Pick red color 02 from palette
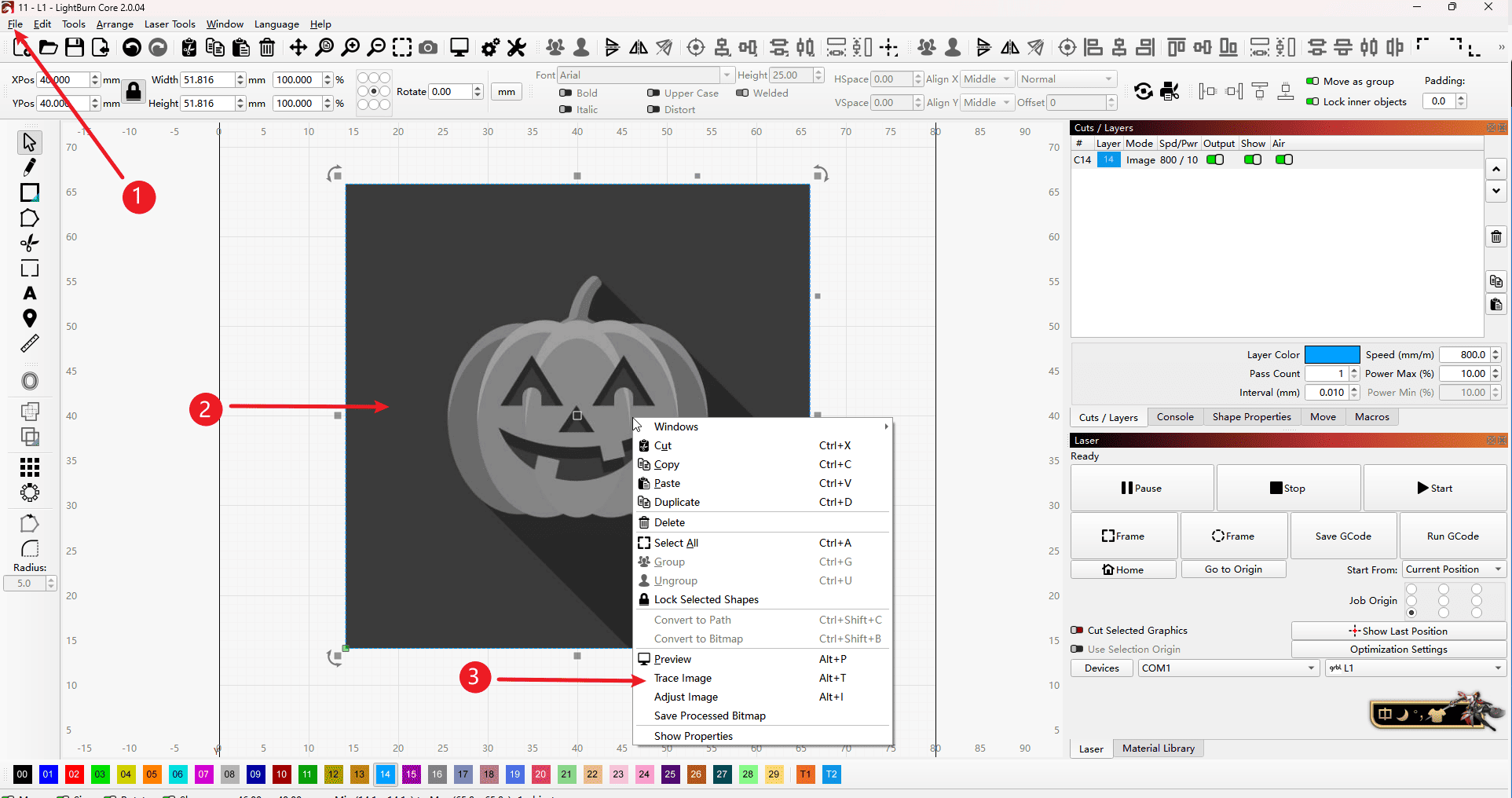The height and width of the screenshot is (798, 1512). (x=74, y=774)
